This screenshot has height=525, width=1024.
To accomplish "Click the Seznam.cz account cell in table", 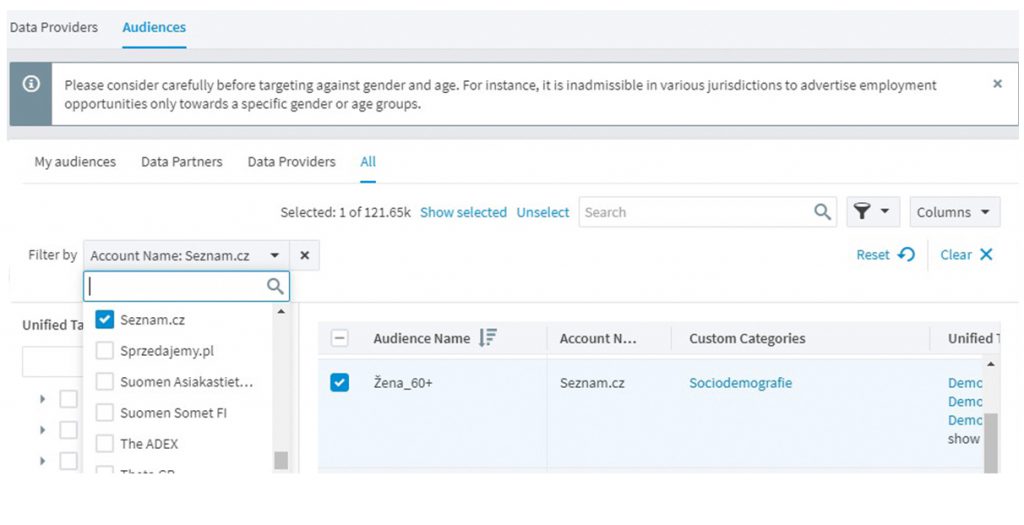I will click(592, 383).
